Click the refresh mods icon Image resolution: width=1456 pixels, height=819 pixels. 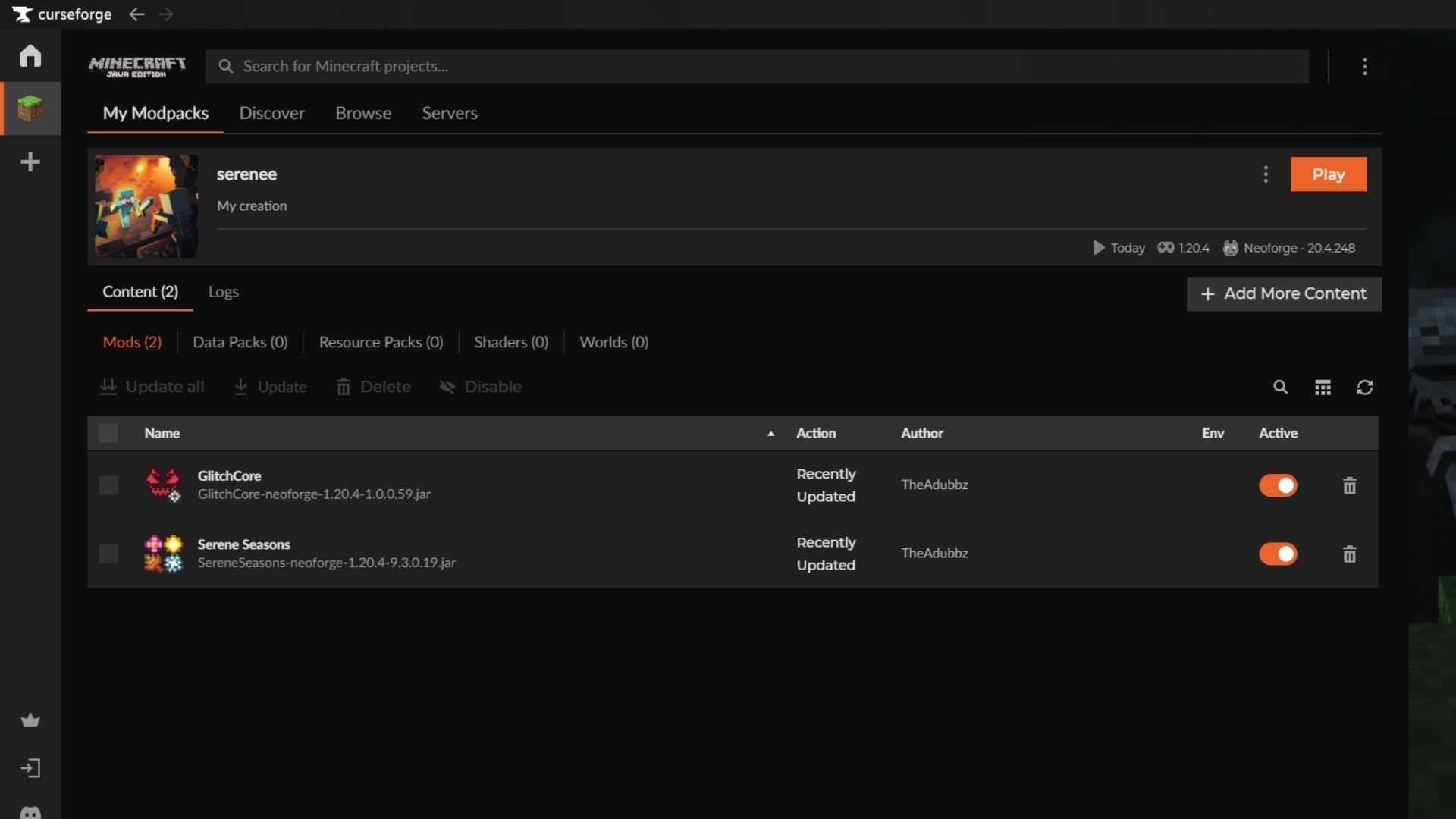[1364, 388]
